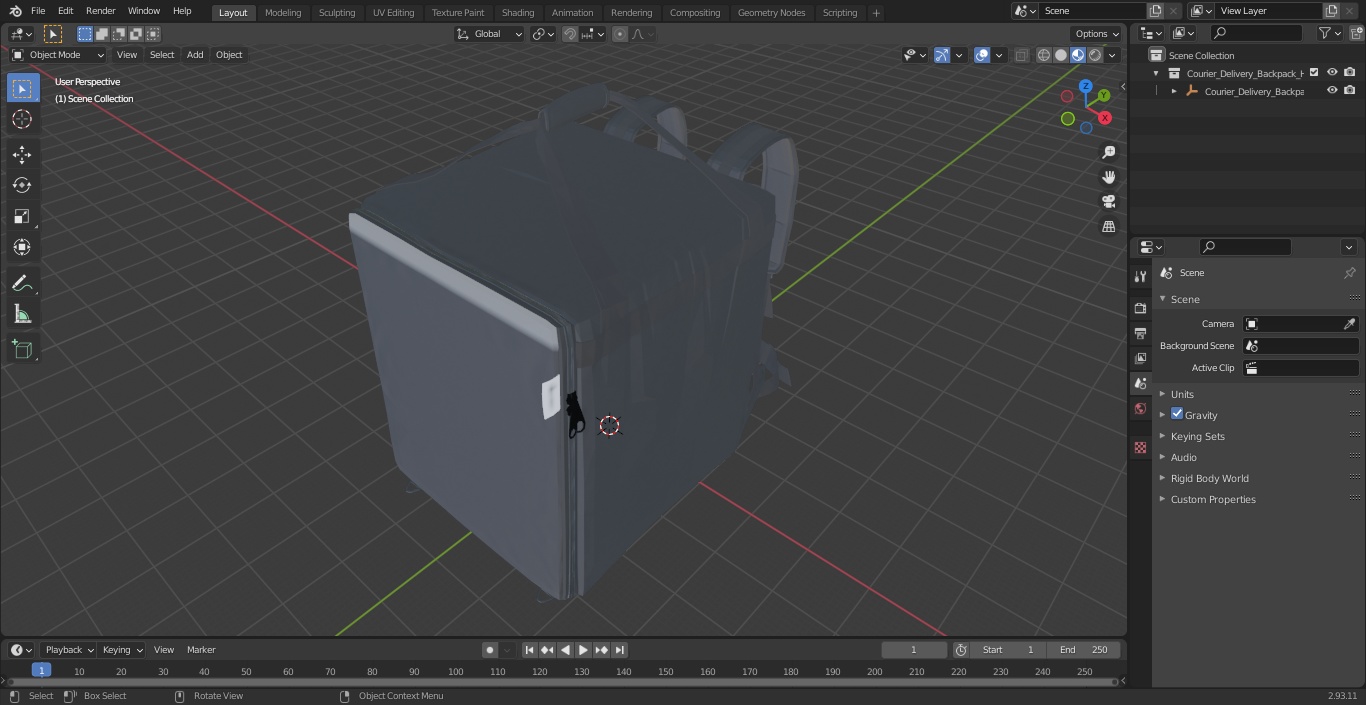Toggle X-Ray display mode
The image size is (1366, 705).
pos(1021,55)
